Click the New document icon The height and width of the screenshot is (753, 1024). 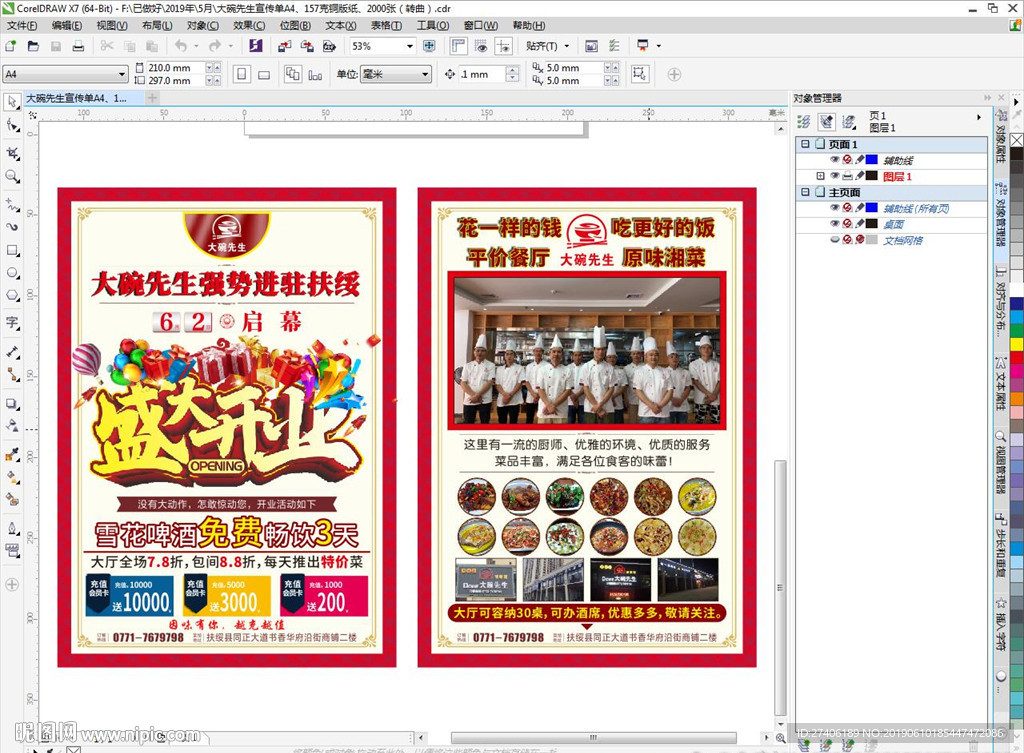[x=10, y=46]
